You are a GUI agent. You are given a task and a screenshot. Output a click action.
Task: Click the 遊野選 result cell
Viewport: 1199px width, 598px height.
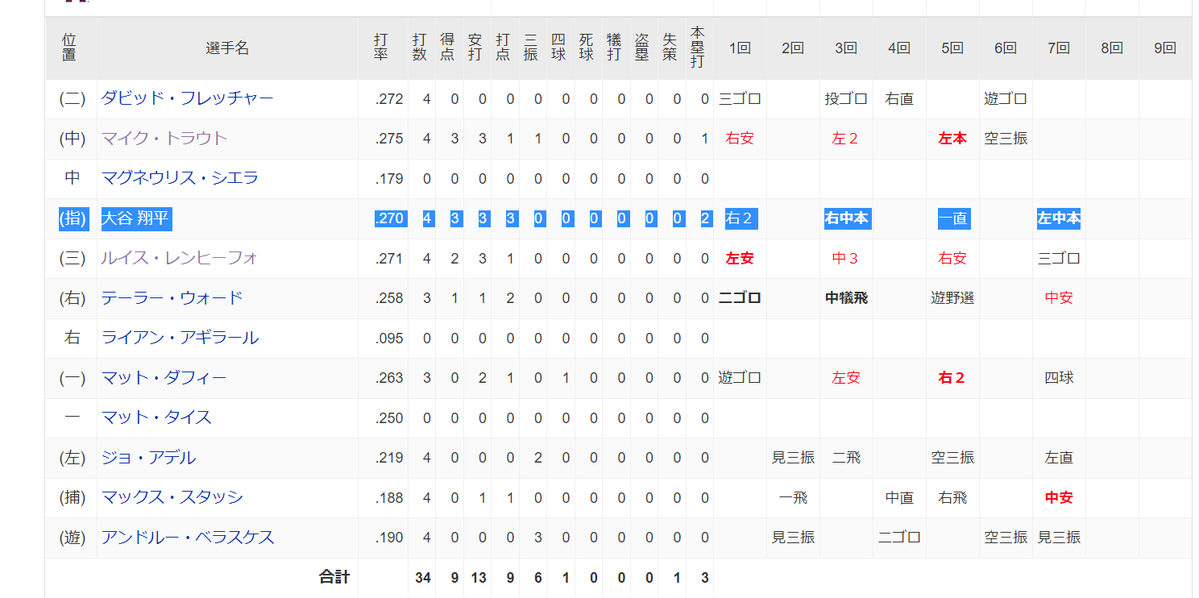pos(952,298)
